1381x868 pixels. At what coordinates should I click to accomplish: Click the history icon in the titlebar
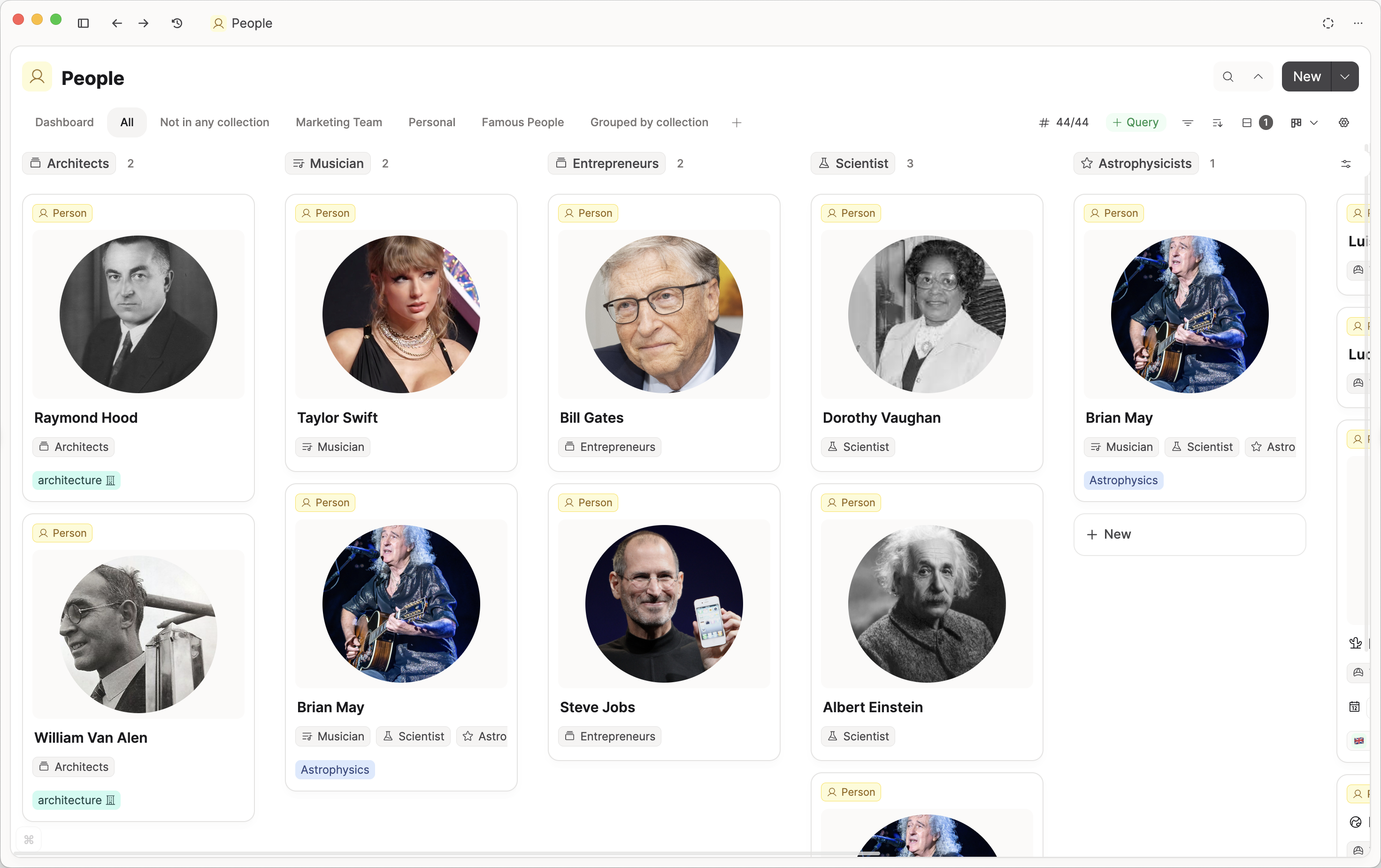(x=176, y=23)
